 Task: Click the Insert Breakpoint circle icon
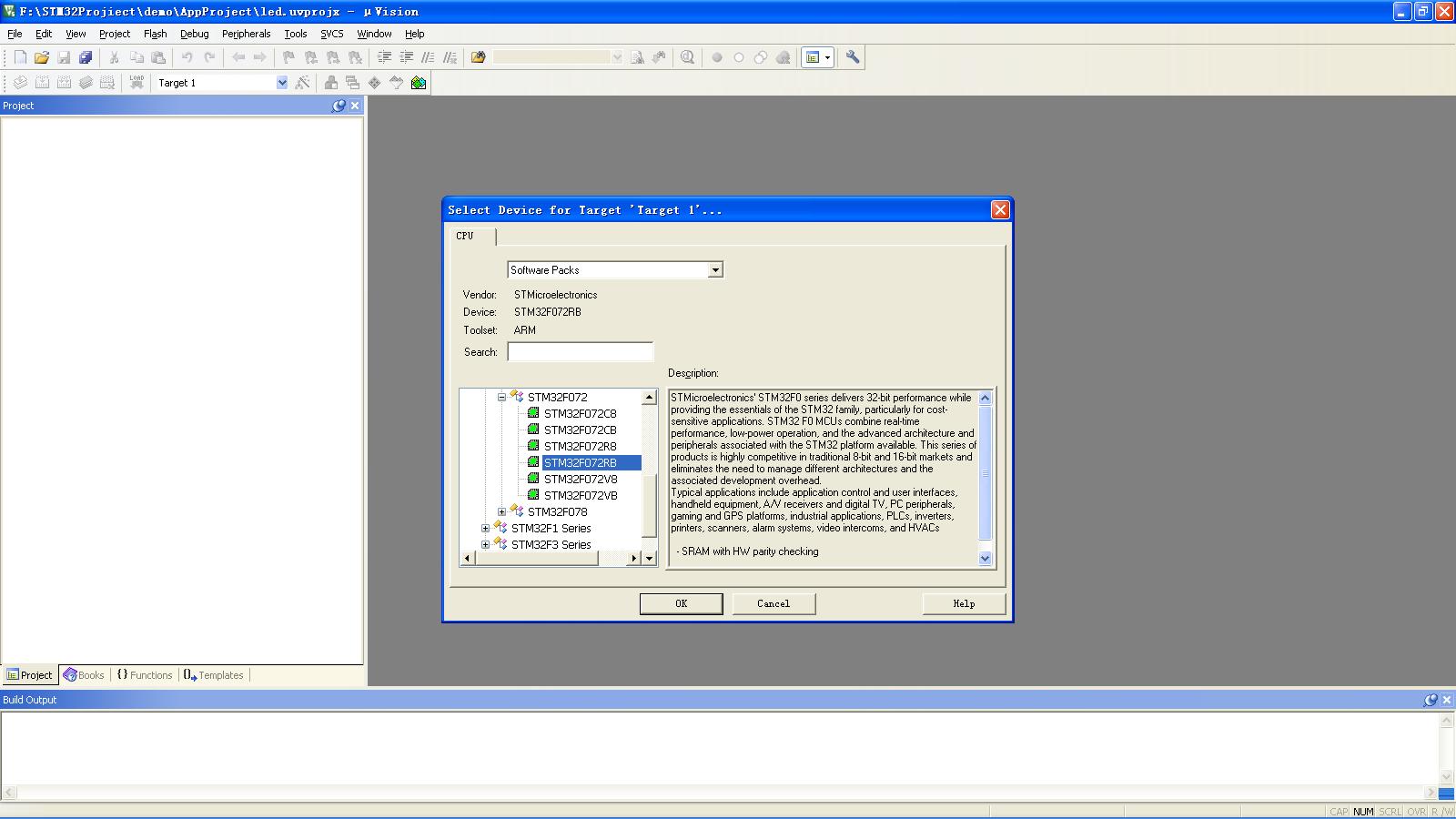pos(717,57)
